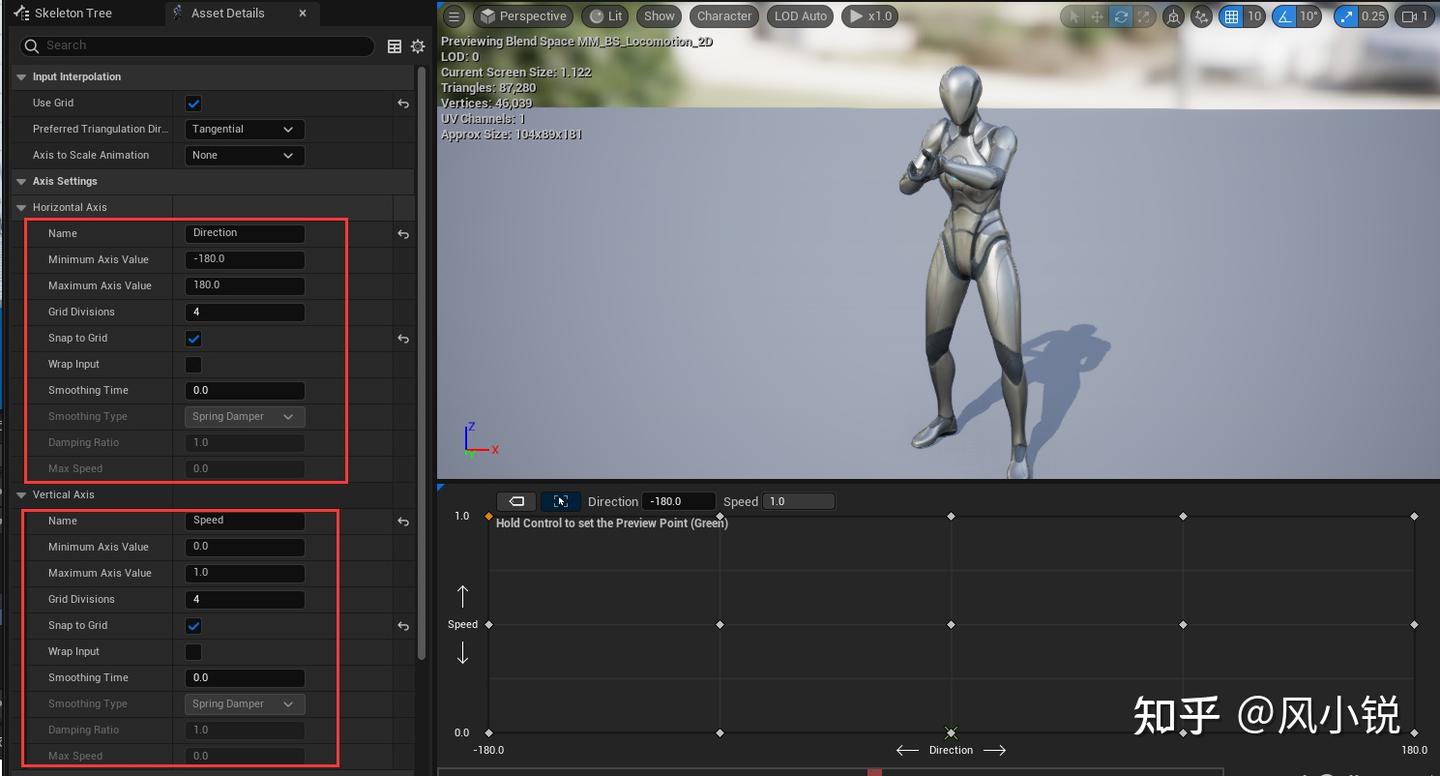Enable Wrap Input for the Horizontal Axis
Viewport: 1440px width, 776px height.
[x=192, y=364]
